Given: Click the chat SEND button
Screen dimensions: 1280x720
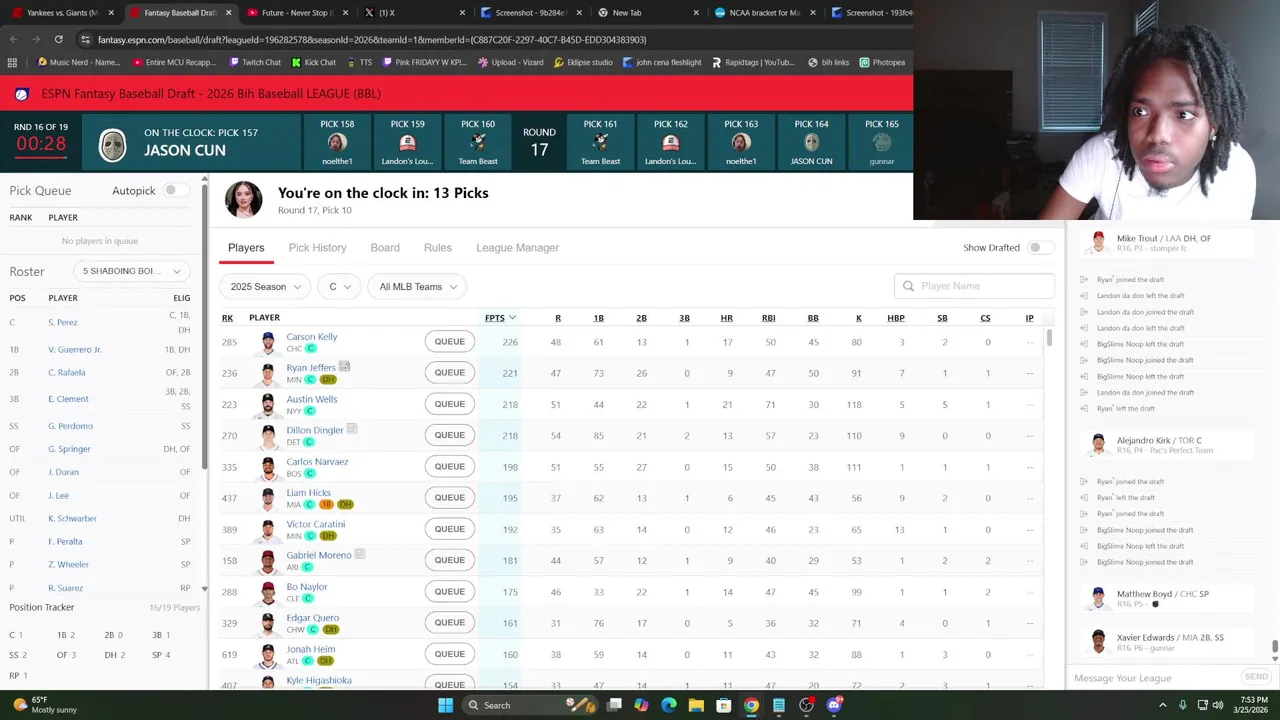Looking at the screenshot, I should (1256, 677).
